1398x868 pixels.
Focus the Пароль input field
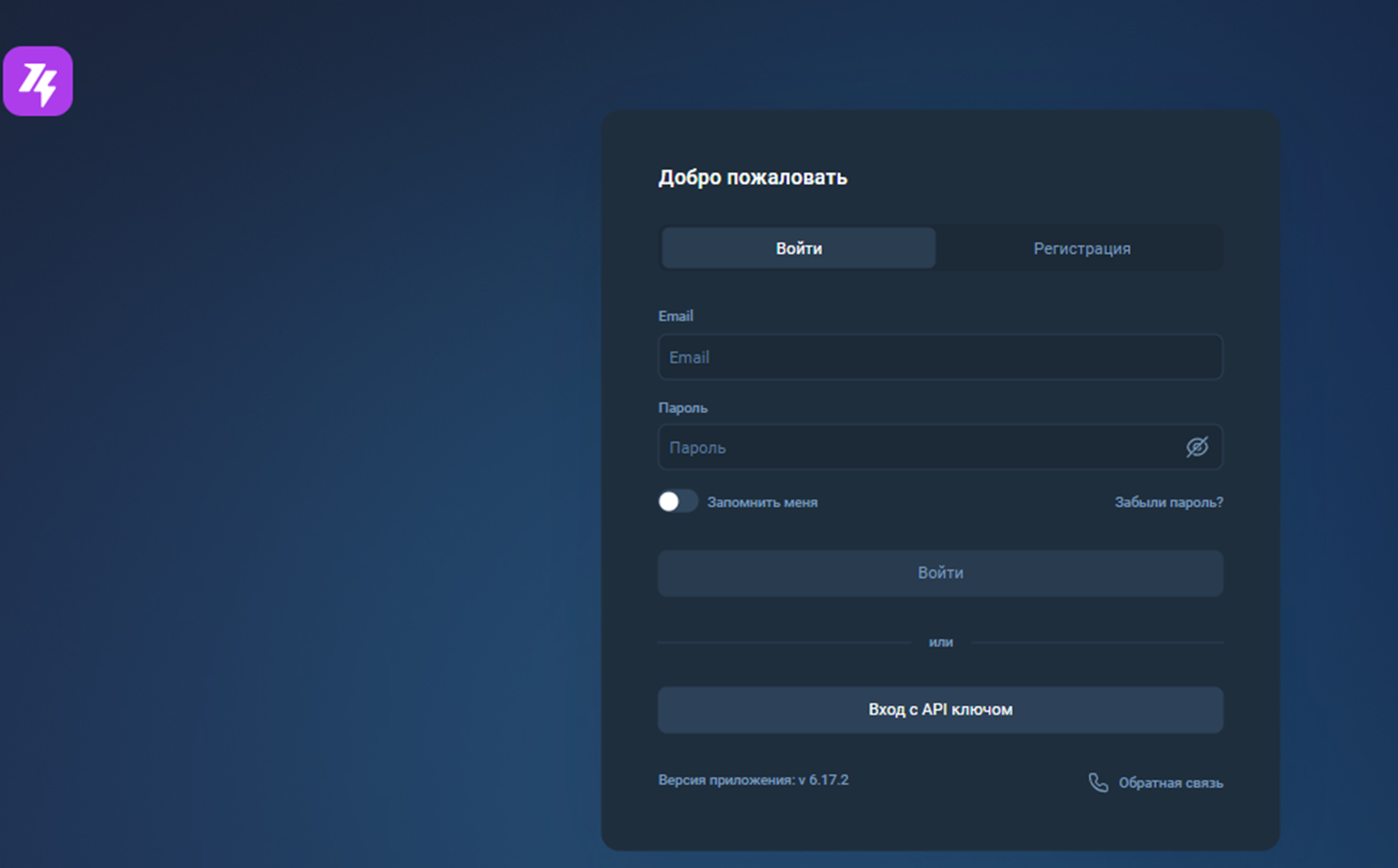click(917, 447)
